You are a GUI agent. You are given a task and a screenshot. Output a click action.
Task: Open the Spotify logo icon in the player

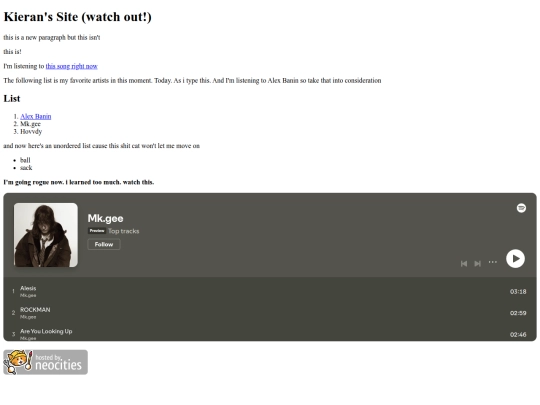point(521,208)
